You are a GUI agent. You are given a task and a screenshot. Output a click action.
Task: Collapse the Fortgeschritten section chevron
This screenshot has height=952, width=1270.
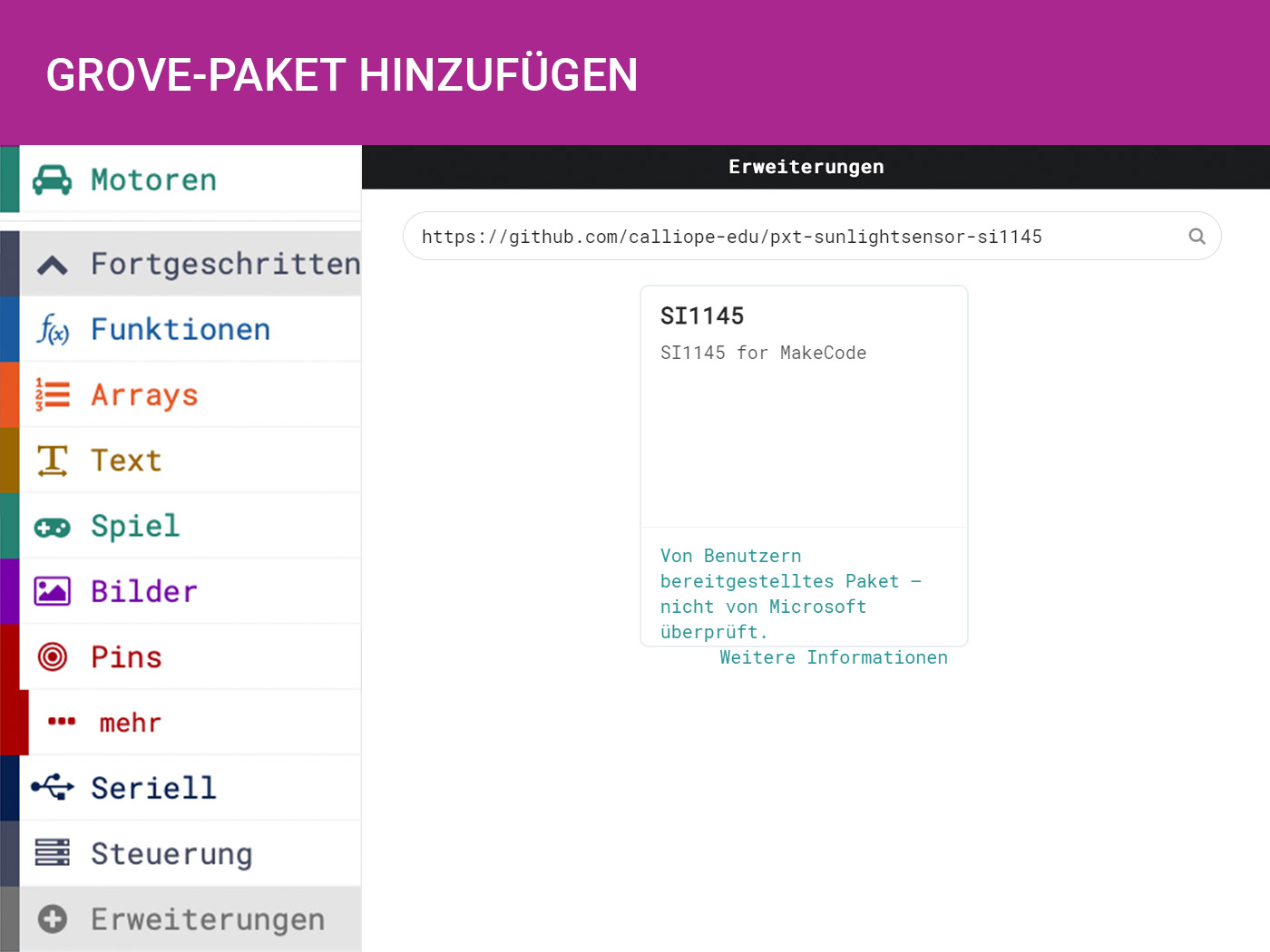coord(53,265)
